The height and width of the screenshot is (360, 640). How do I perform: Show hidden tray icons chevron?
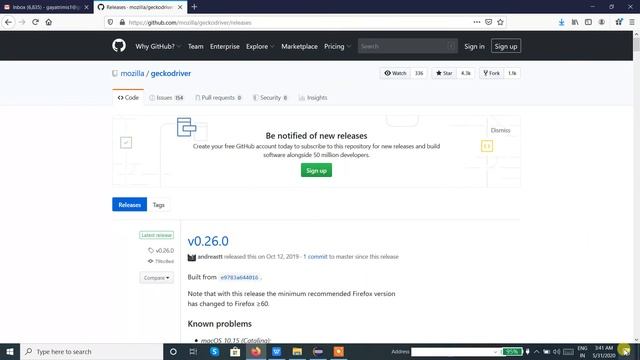tap(536, 351)
